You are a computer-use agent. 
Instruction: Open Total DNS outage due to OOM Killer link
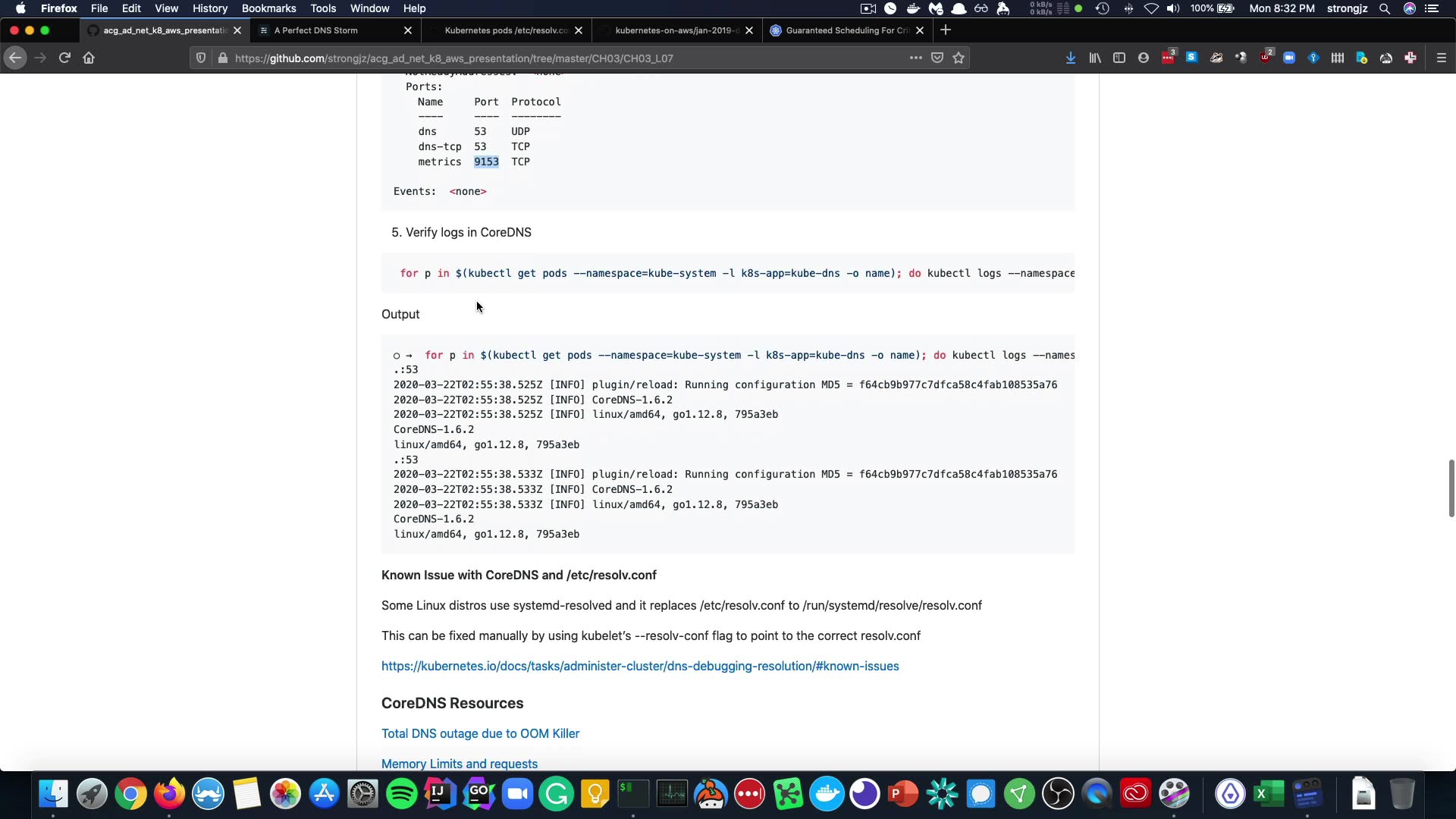(480, 734)
